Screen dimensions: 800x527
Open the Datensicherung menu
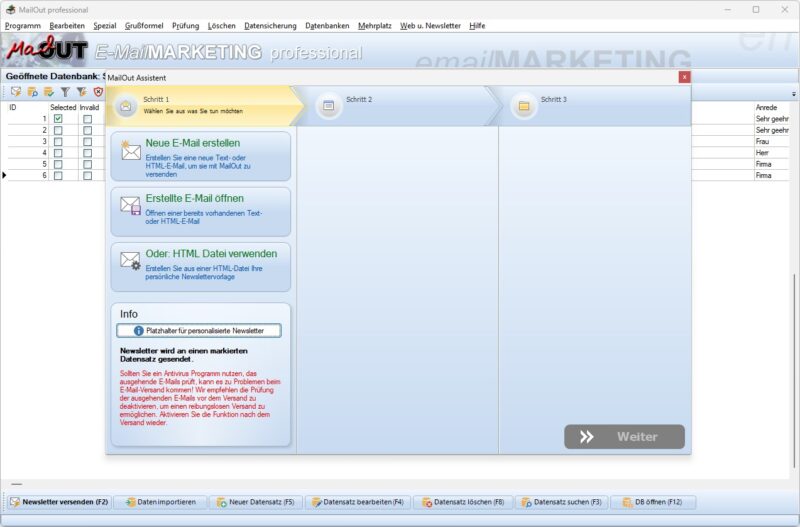pyautogui.click(x=270, y=26)
